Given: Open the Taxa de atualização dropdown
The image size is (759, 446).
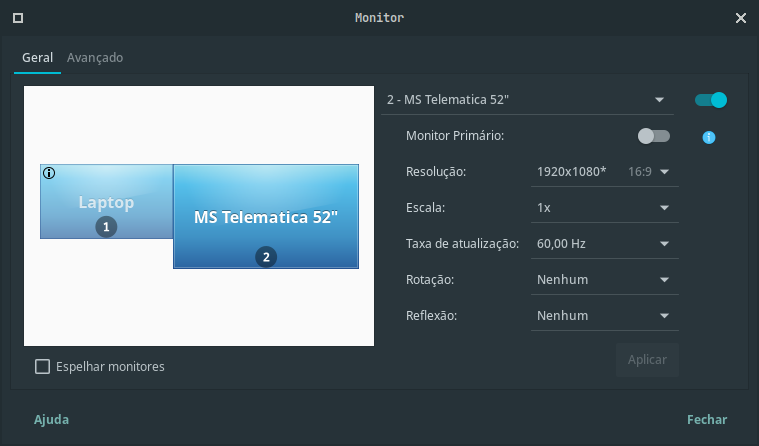Looking at the screenshot, I should (605, 244).
